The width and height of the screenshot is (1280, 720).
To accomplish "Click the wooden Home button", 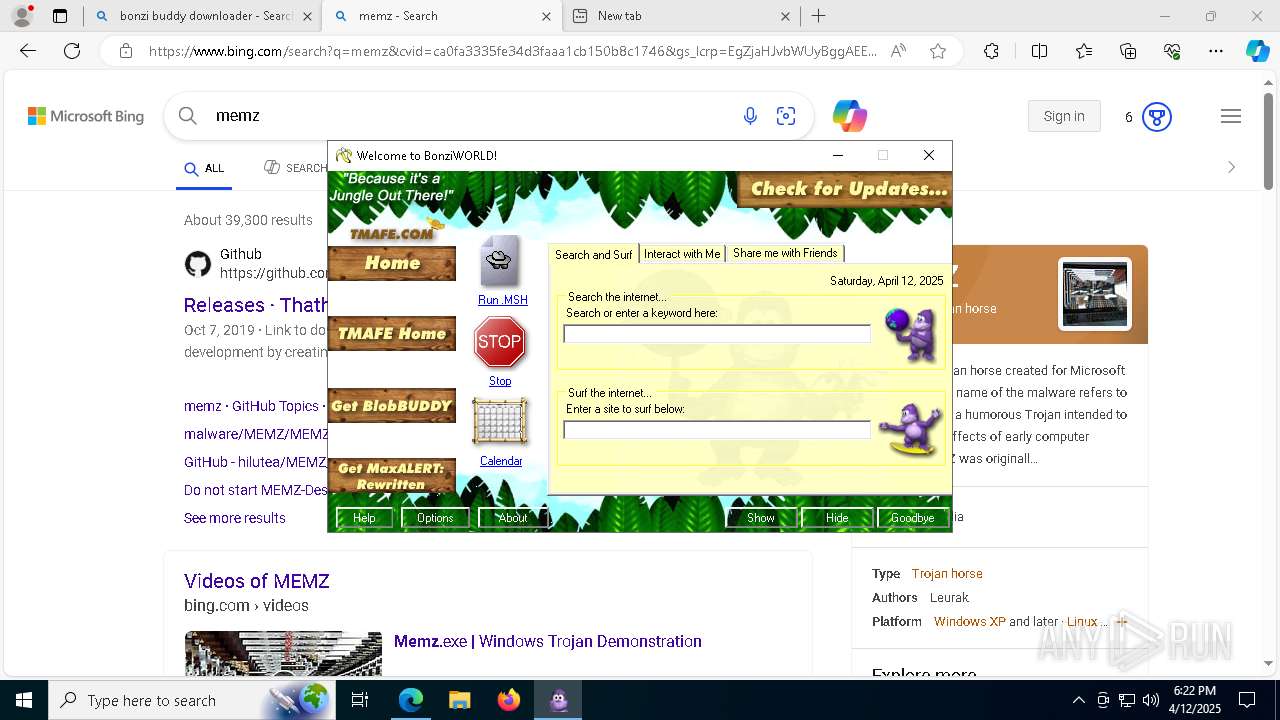I will (x=392, y=263).
